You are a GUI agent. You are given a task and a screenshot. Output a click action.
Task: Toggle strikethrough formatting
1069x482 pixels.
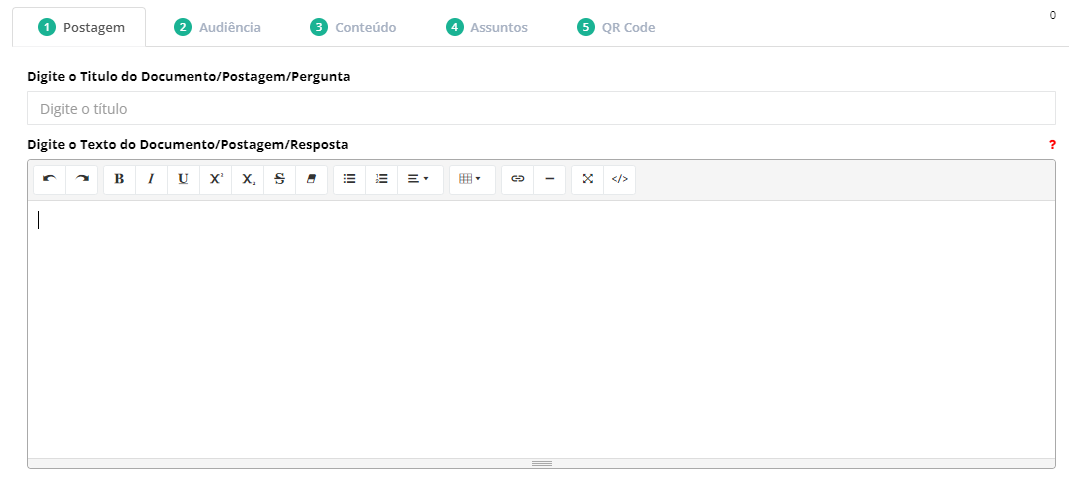280,179
